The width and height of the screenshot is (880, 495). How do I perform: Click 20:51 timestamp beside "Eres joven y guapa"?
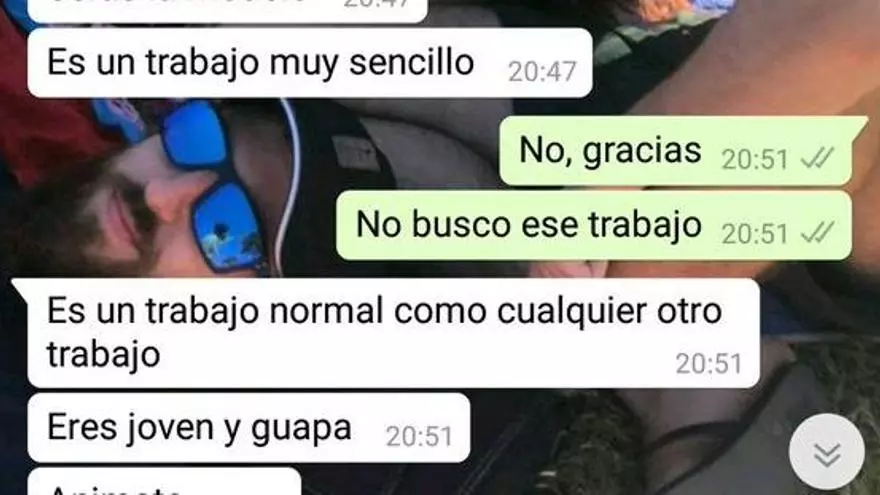(x=419, y=436)
